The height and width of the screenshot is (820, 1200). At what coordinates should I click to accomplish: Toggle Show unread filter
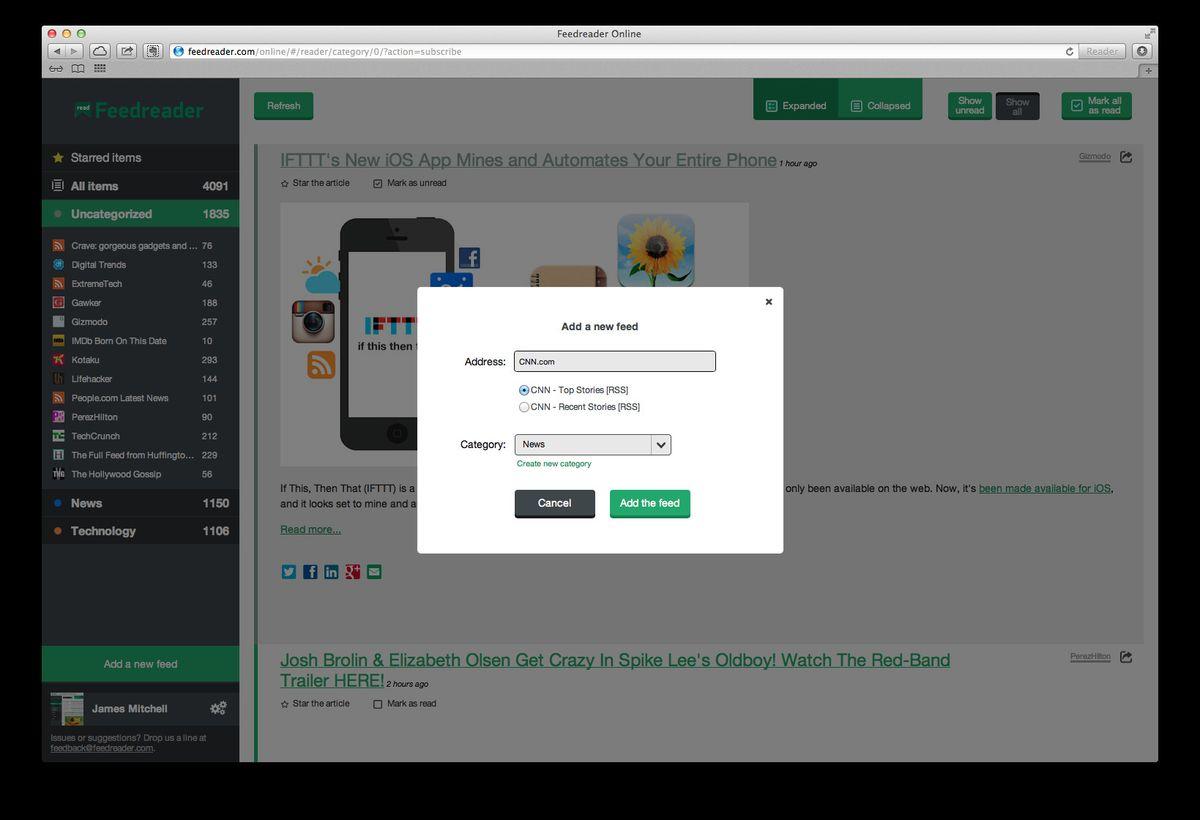969,105
